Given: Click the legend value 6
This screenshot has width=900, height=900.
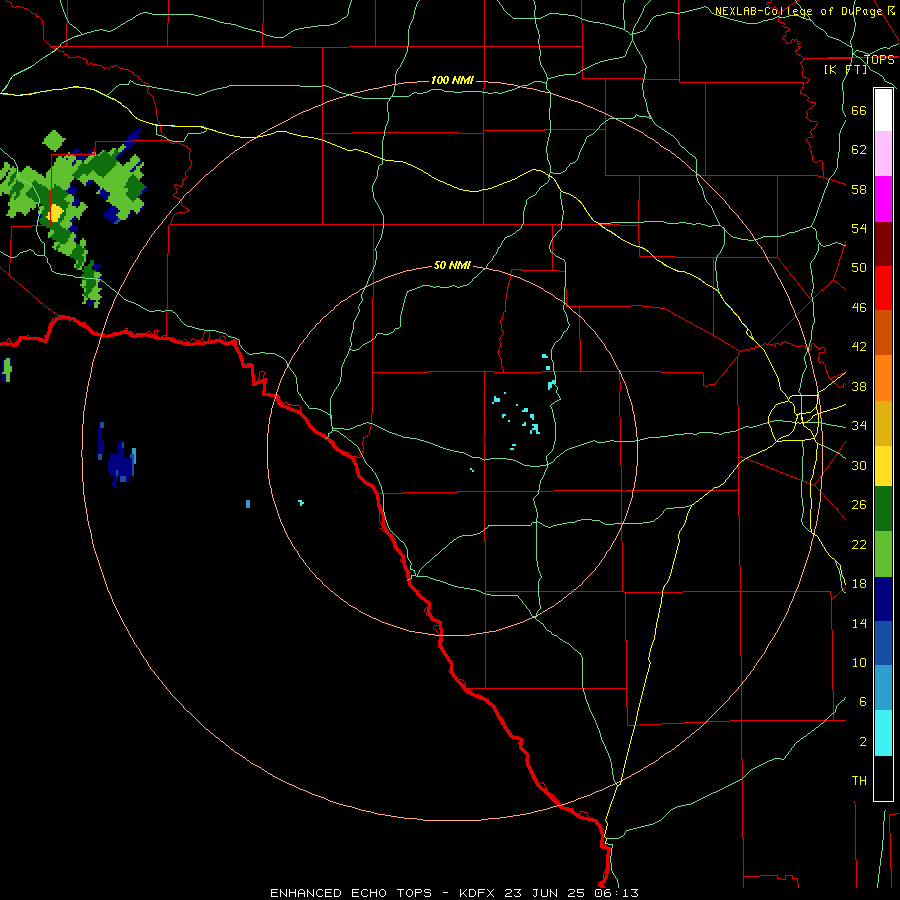Looking at the screenshot, I should click(862, 701).
